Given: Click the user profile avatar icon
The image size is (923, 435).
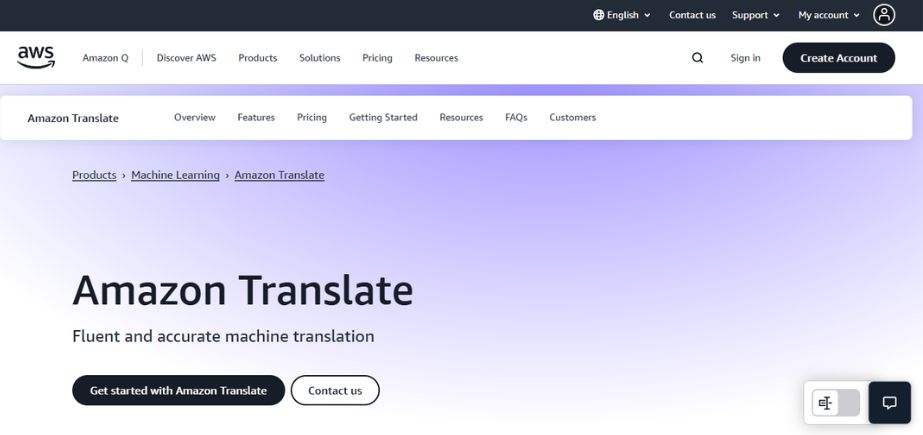Looking at the screenshot, I should (884, 15).
